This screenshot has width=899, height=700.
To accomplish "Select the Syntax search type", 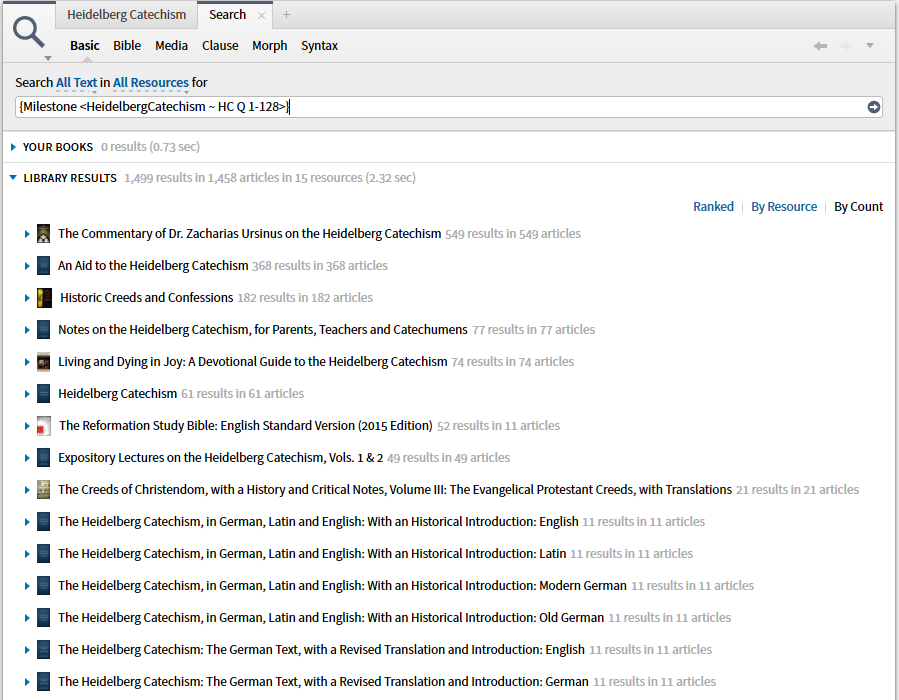I will pos(319,45).
